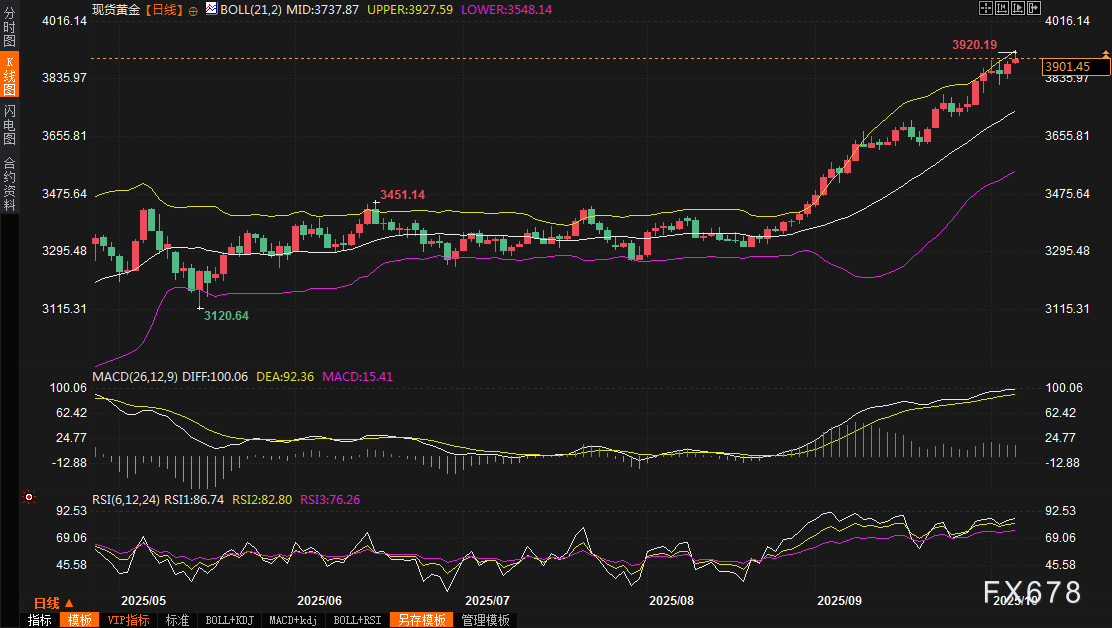The height and width of the screenshot is (628, 1112).
Task: Click the 3901.45 current price label
Action: click(x=1074, y=67)
